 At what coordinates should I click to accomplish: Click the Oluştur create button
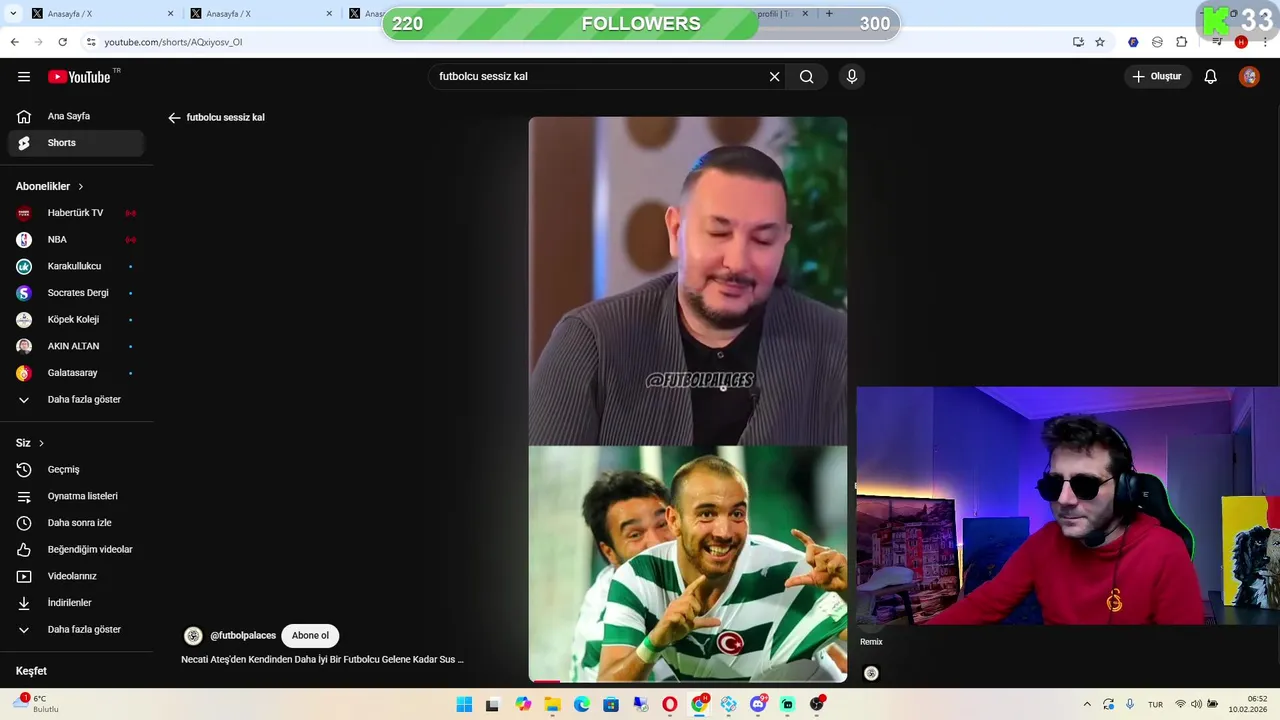tap(1156, 76)
